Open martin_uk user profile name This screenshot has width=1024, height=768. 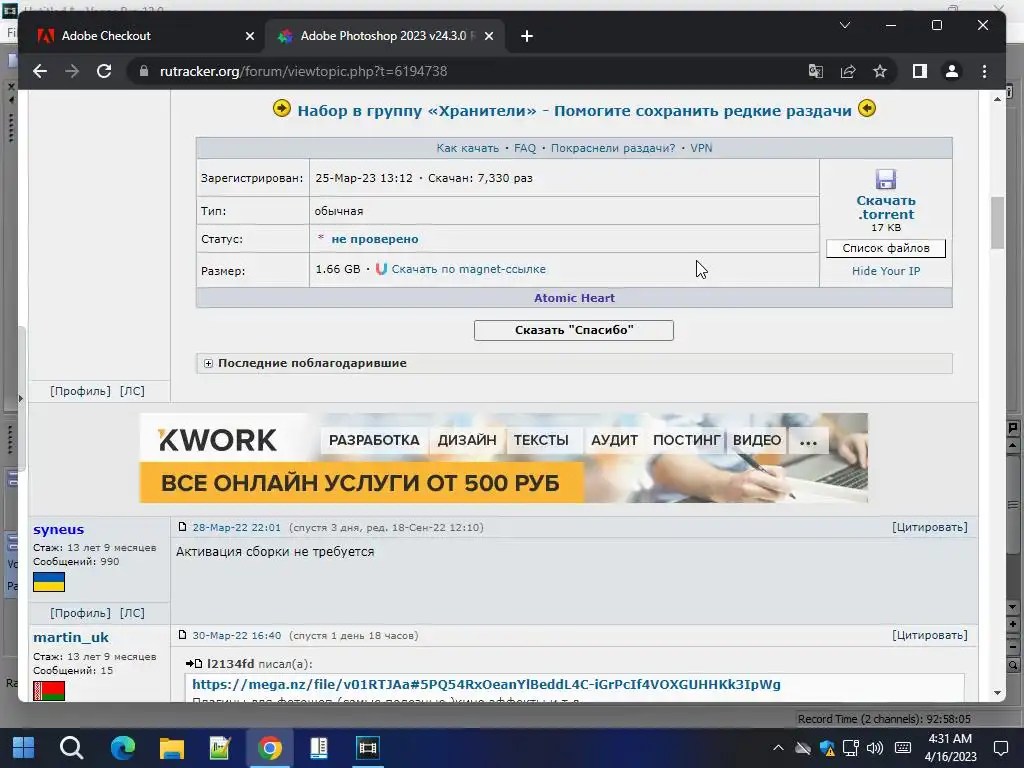click(x=71, y=637)
